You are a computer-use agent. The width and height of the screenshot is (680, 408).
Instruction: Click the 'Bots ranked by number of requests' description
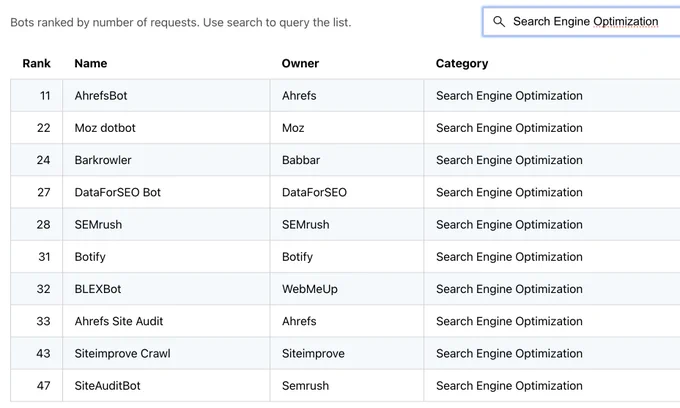pyautogui.click(x=181, y=23)
